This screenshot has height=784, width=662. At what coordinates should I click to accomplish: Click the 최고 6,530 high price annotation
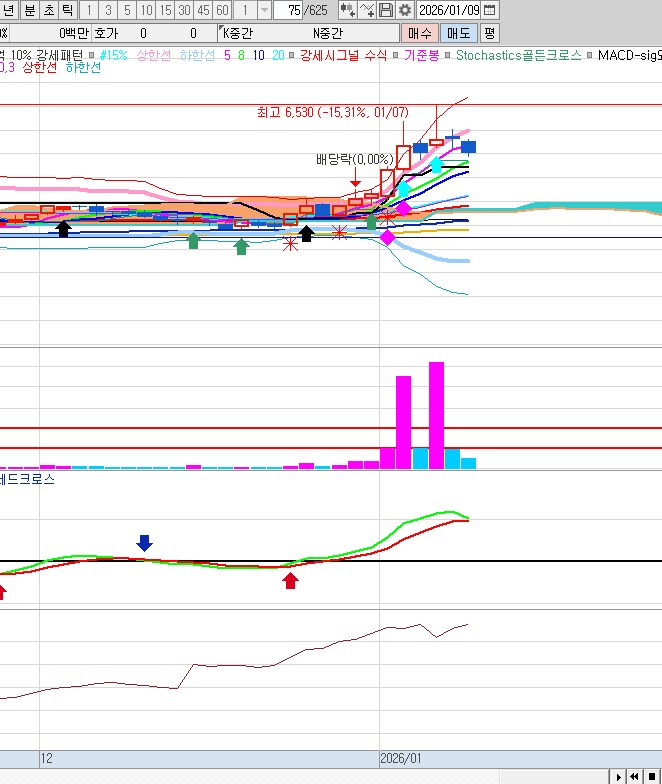[332, 112]
